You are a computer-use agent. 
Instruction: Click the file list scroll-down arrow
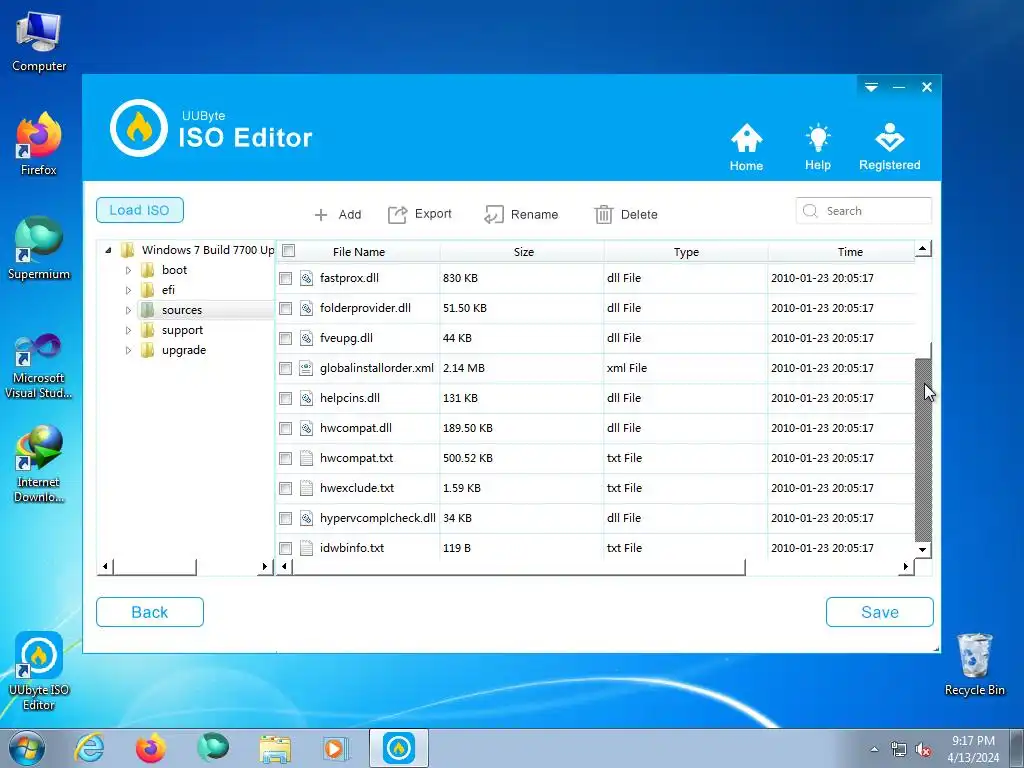pos(923,549)
